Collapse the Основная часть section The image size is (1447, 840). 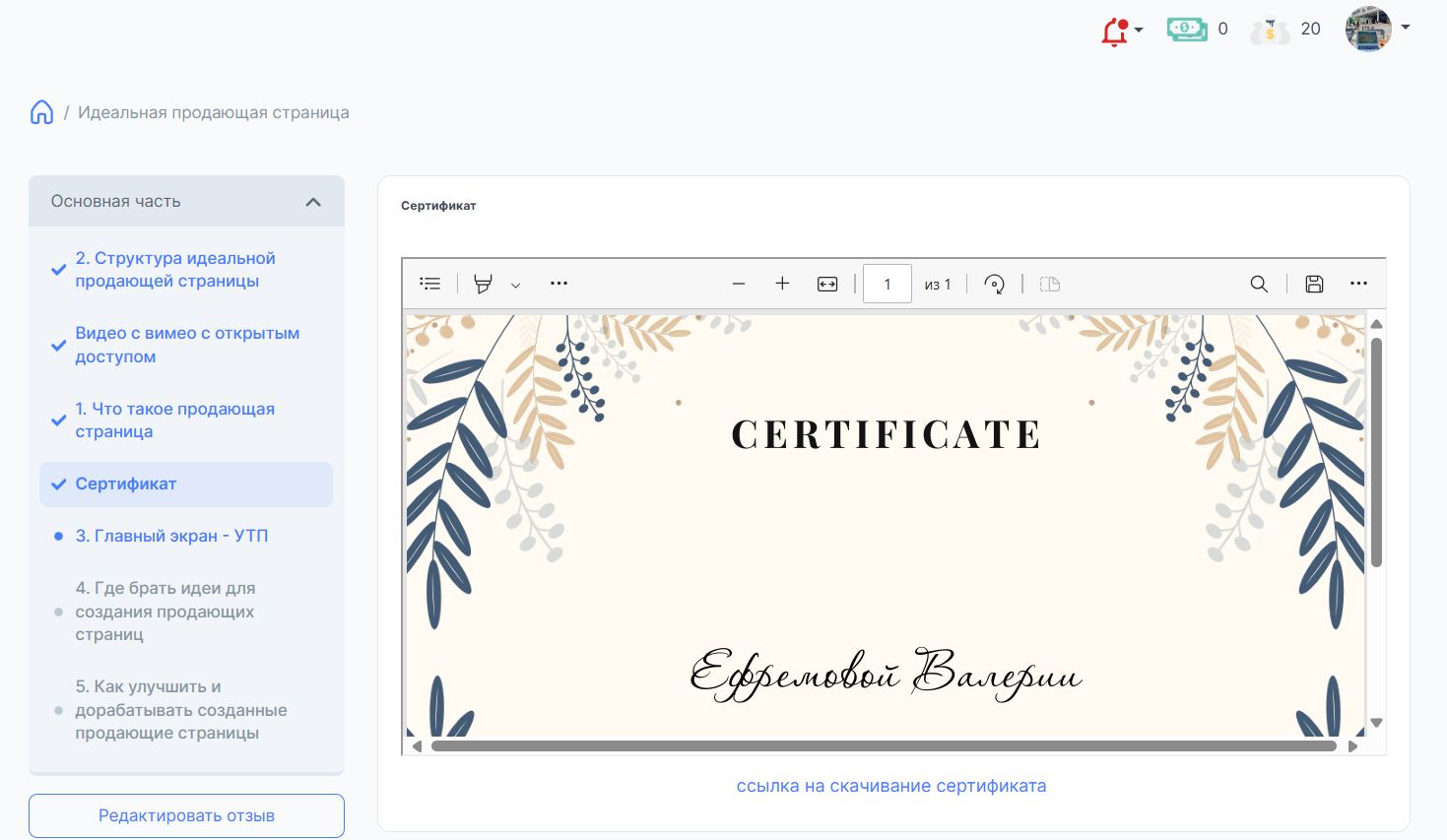click(x=313, y=202)
